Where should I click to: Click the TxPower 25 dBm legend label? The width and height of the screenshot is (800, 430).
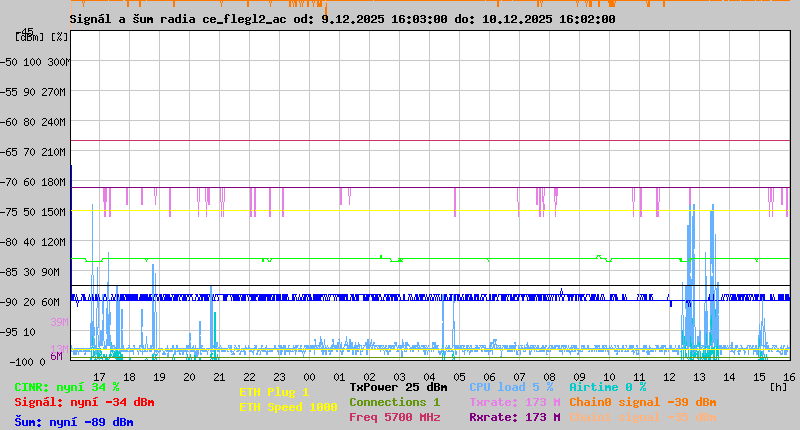pos(398,387)
